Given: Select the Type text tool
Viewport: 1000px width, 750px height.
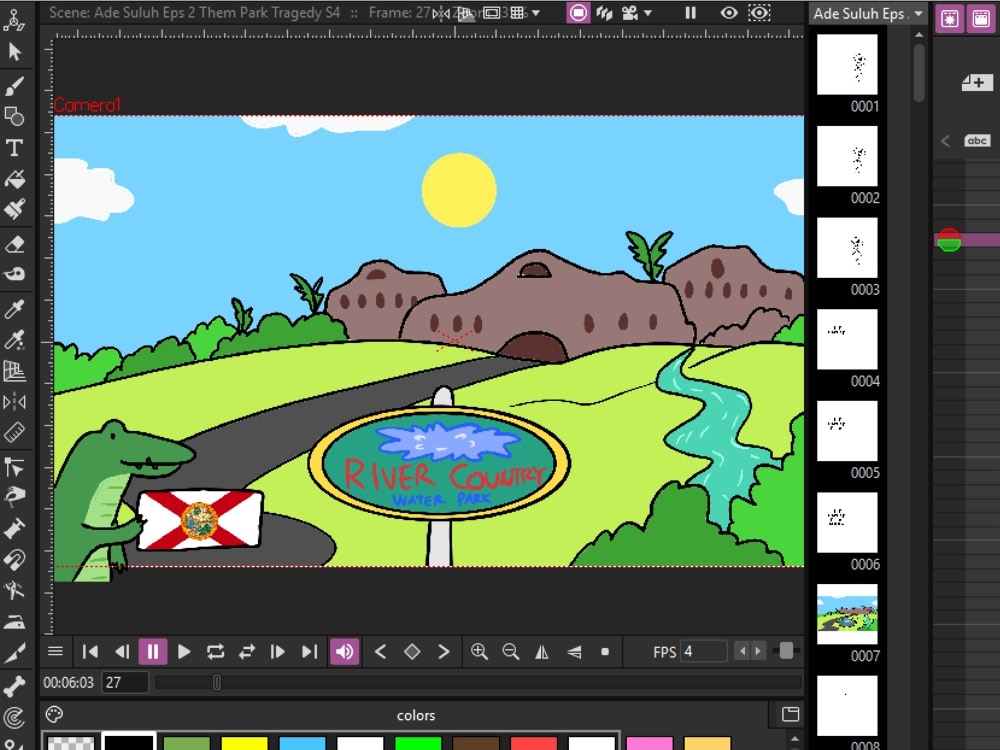Looking at the screenshot, I should [x=14, y=148].
